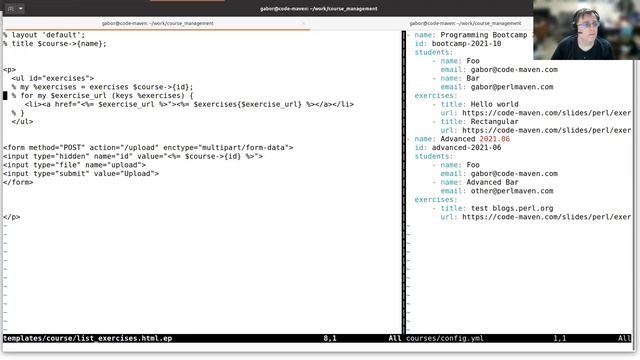Click the closing </p> tag line
640x360 pixels.
tap(11, 217)
